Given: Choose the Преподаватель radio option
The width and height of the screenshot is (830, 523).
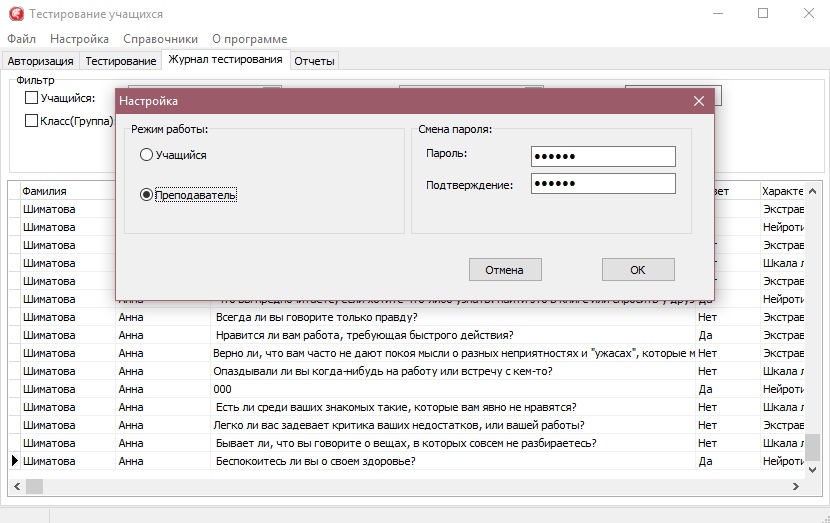Looking at the screenshot, I should [147, 195].
